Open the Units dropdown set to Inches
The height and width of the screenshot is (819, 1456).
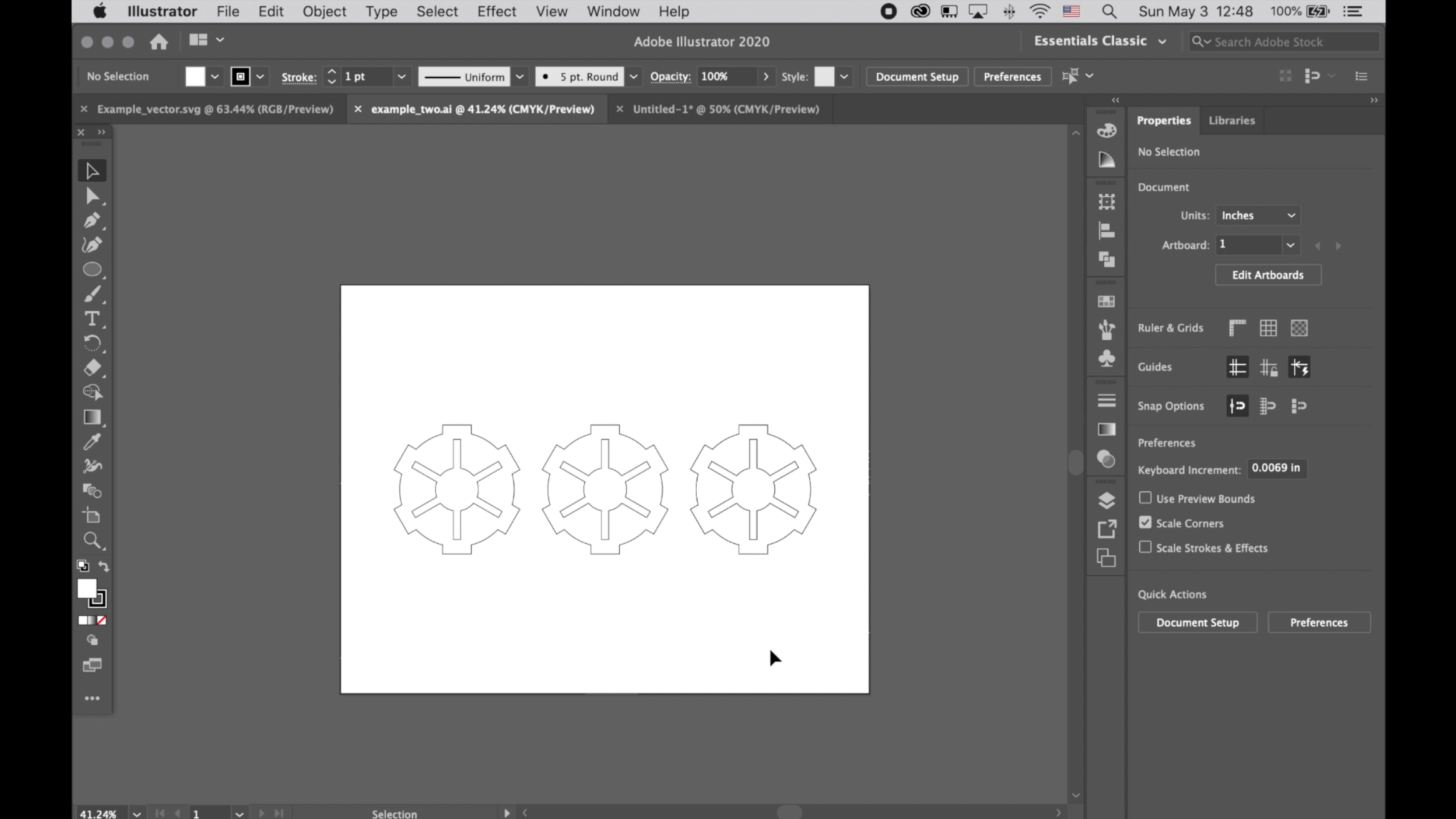1258,215
